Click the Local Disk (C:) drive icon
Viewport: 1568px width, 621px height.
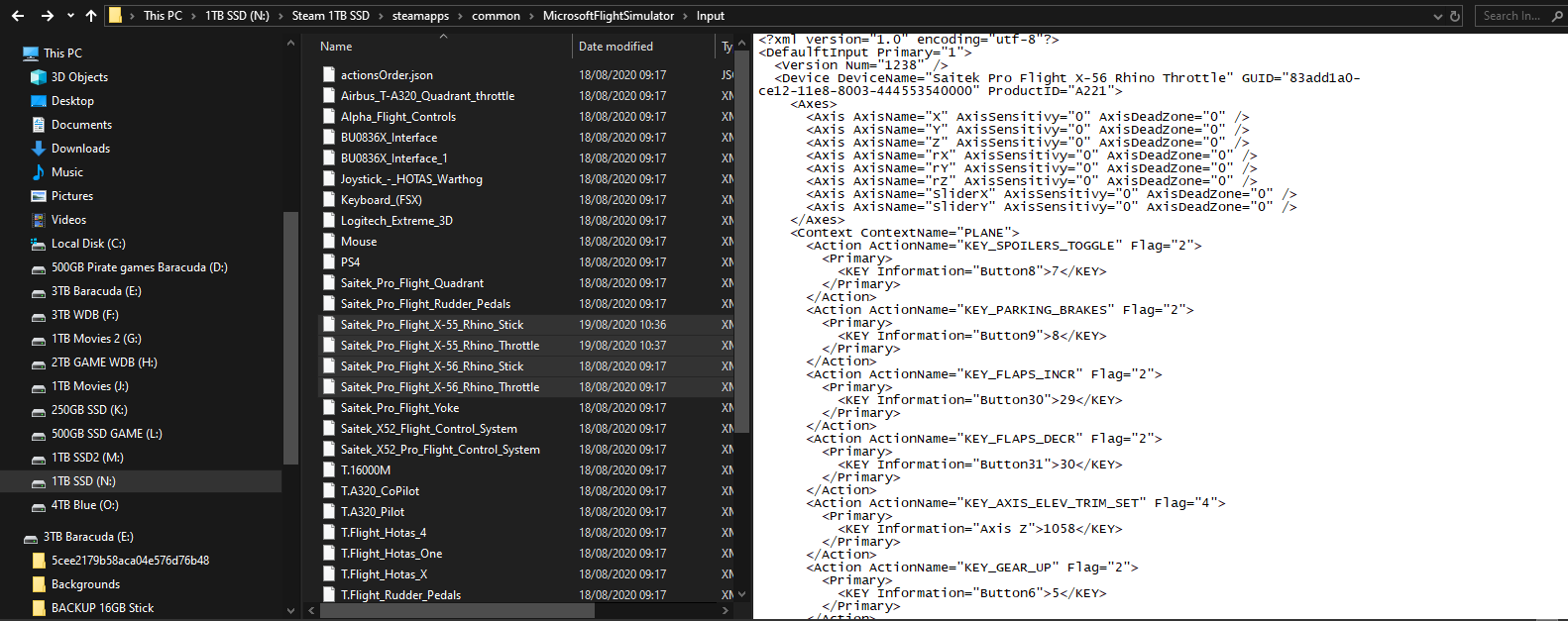39,244
